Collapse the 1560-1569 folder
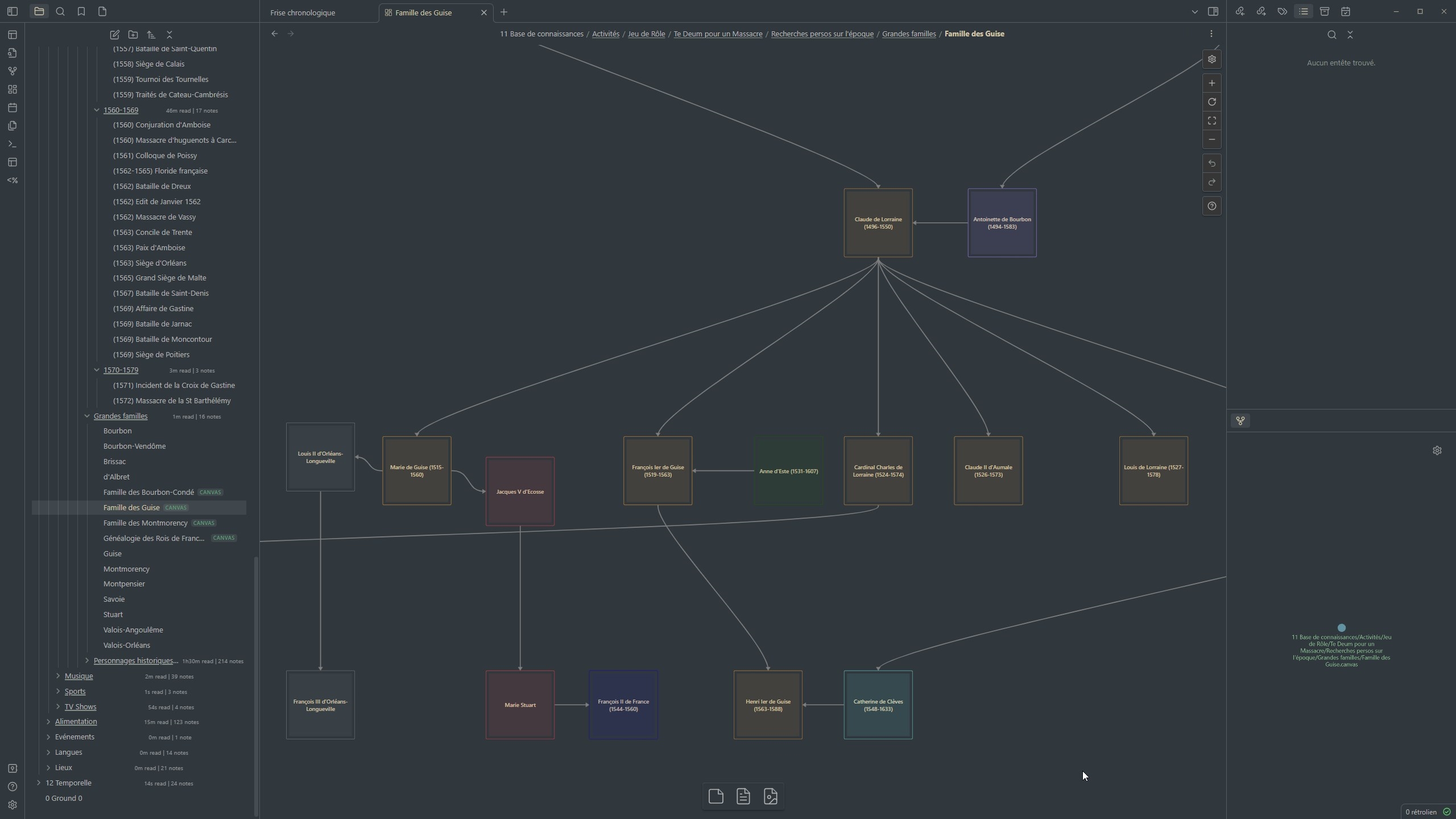 point(97,110)
